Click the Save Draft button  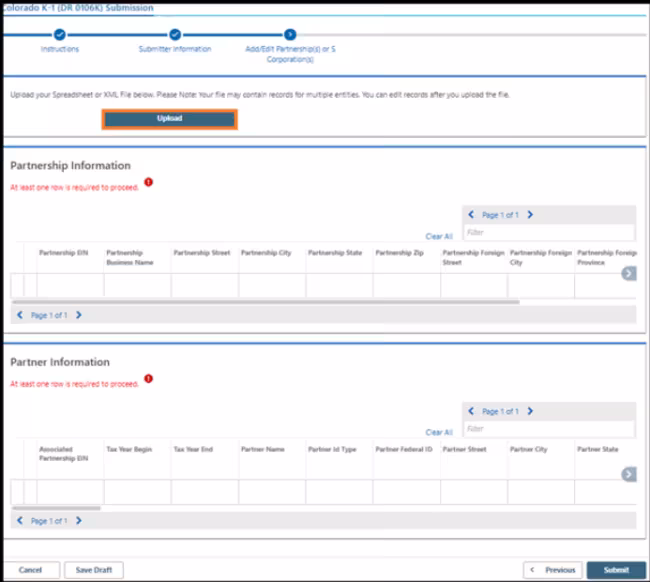click(x=94, y=570)
